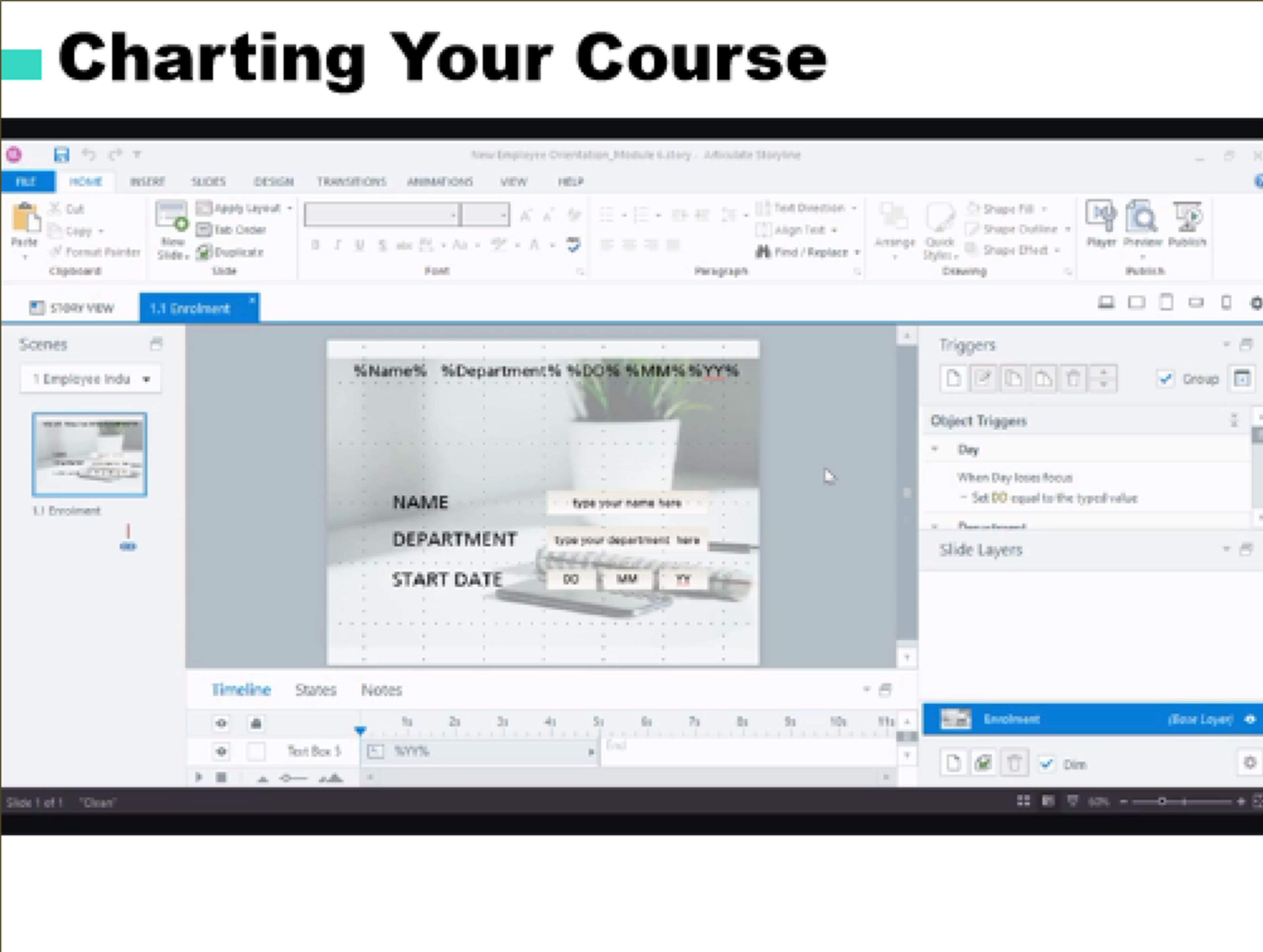The height and width of the screenshot is (952, 1263).
Task: Open the Shape Fill dropdown
Action: 1007,208
